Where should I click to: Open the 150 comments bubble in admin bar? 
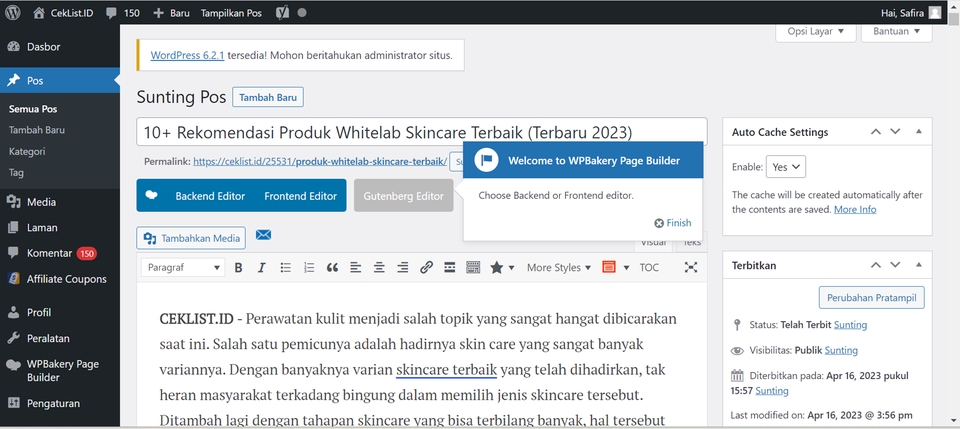[122, 12]
